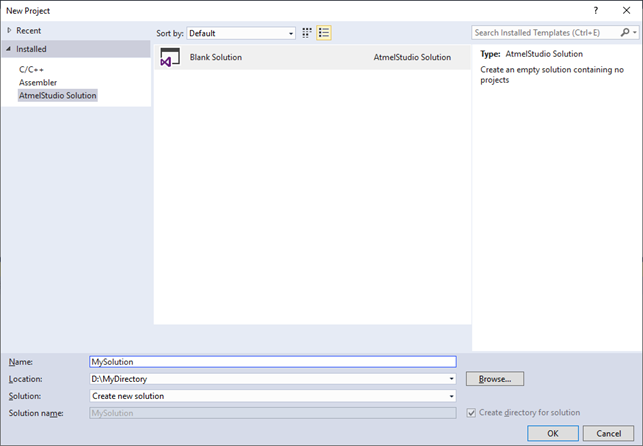The width and height of the screenshot is (643, 446).
Task: Click the Cancel button
Action: tap(609, 433)
